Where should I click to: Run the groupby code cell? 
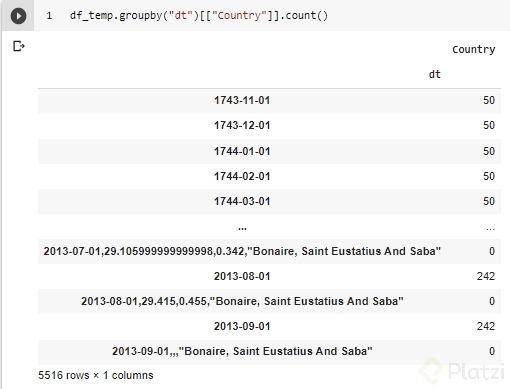(x=18, y=16)
